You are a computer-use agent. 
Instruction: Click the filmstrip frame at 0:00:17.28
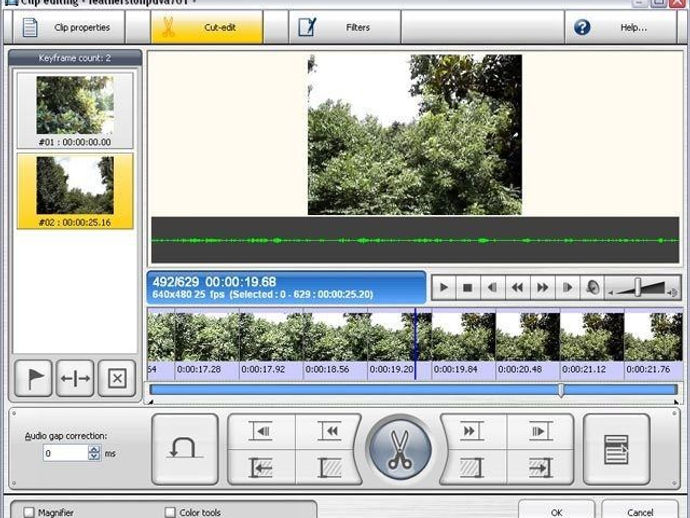207,337
